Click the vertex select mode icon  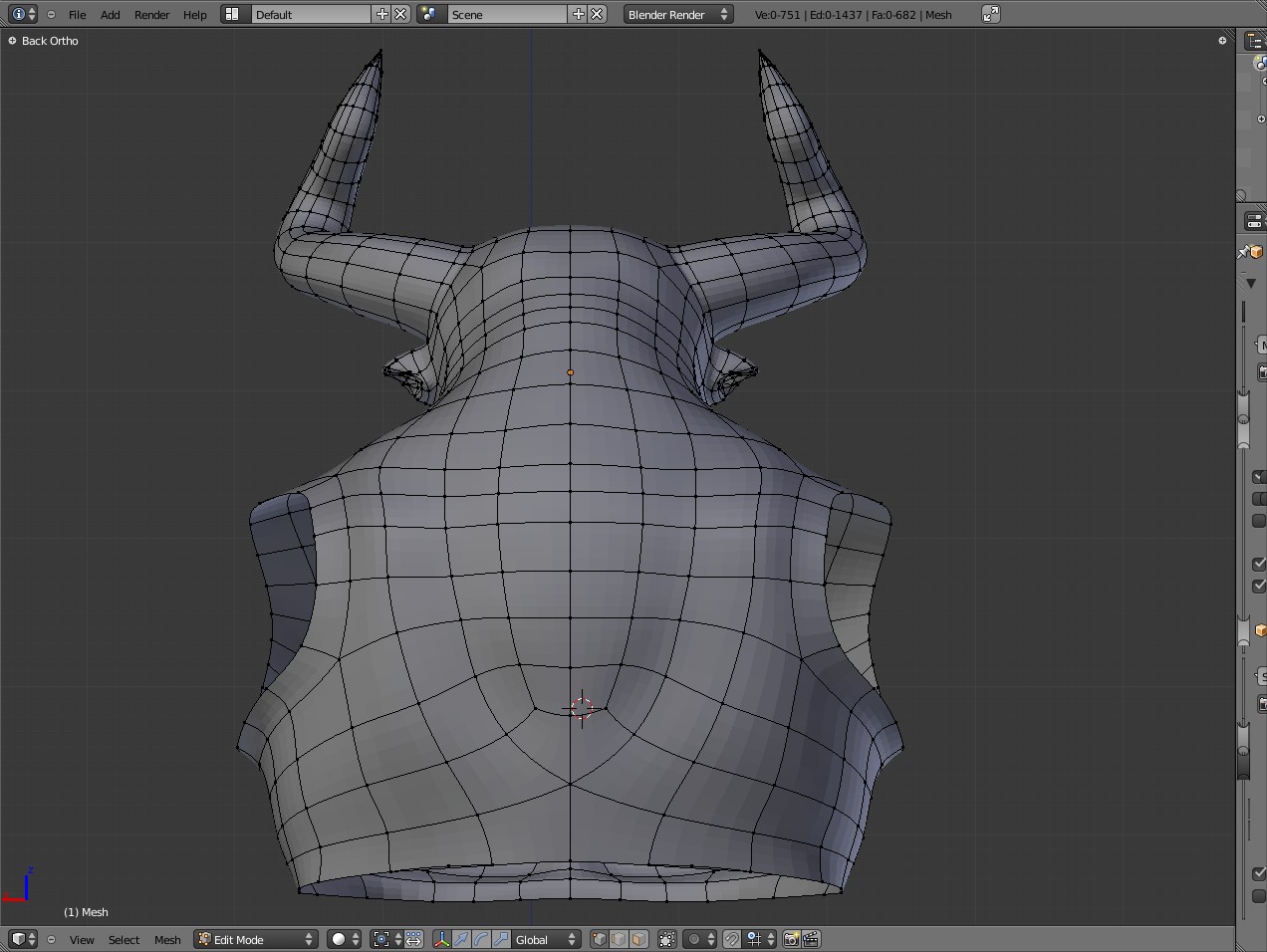(x=599, y=939)
